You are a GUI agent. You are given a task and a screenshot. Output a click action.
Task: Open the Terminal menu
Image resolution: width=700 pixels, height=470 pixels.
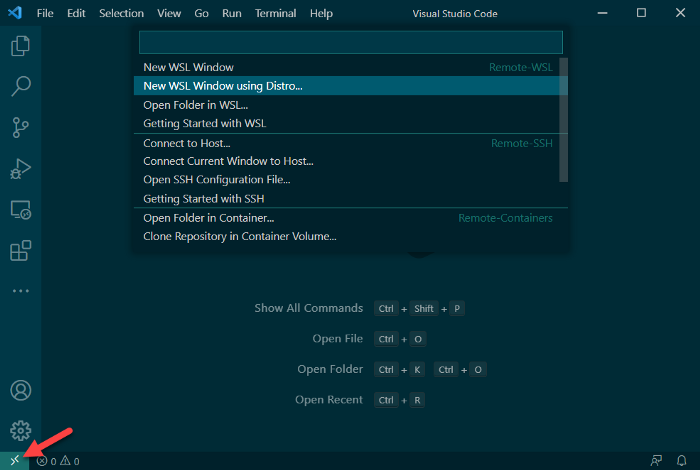tap(275, 14)
